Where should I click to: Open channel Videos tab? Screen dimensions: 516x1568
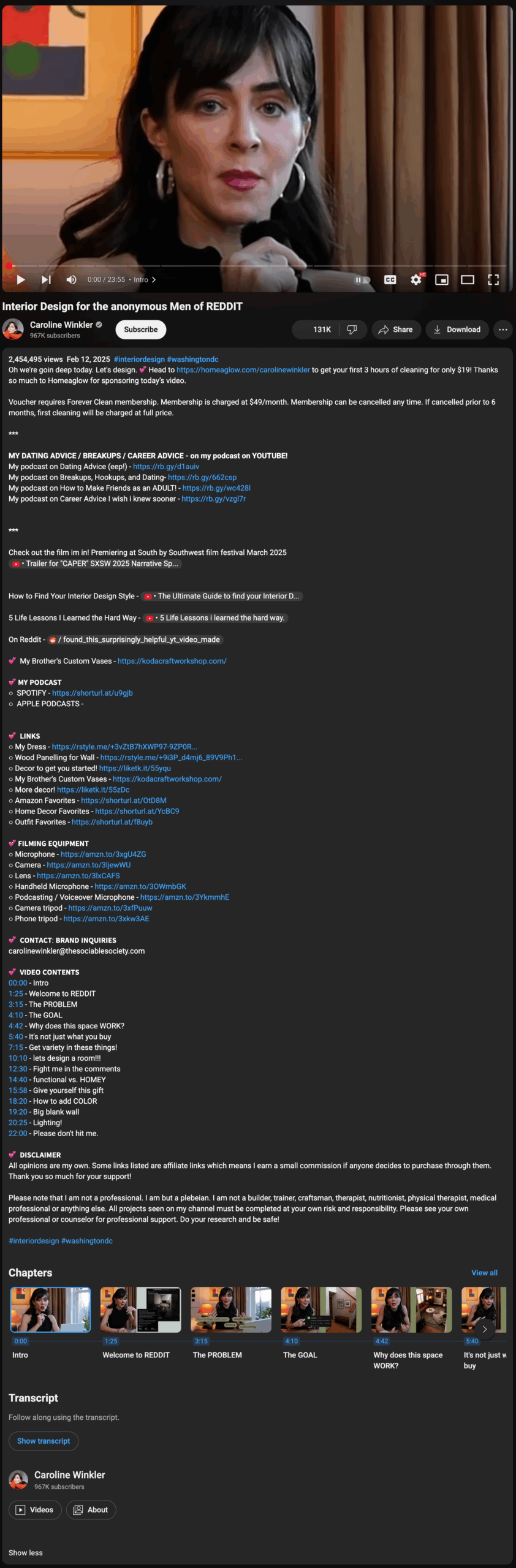(35, 1510)
